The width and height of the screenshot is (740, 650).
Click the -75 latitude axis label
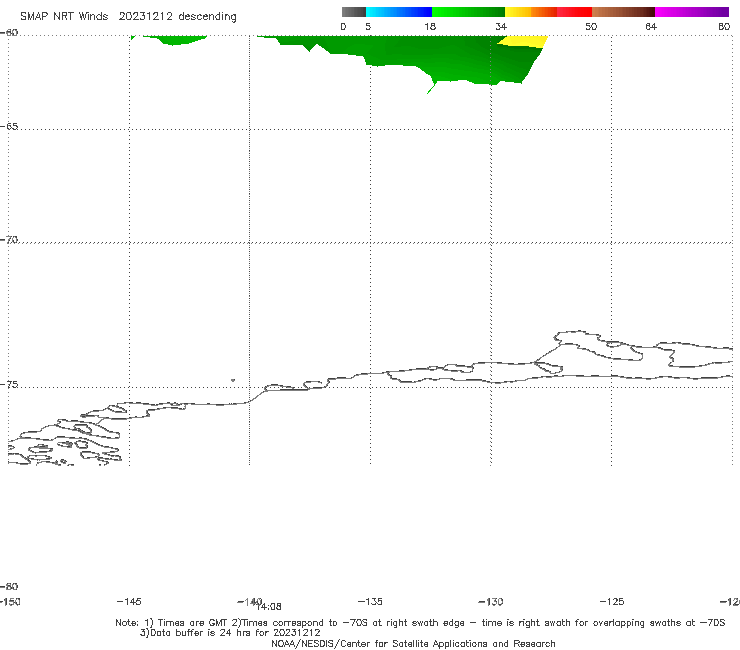[x=9, y=385]
